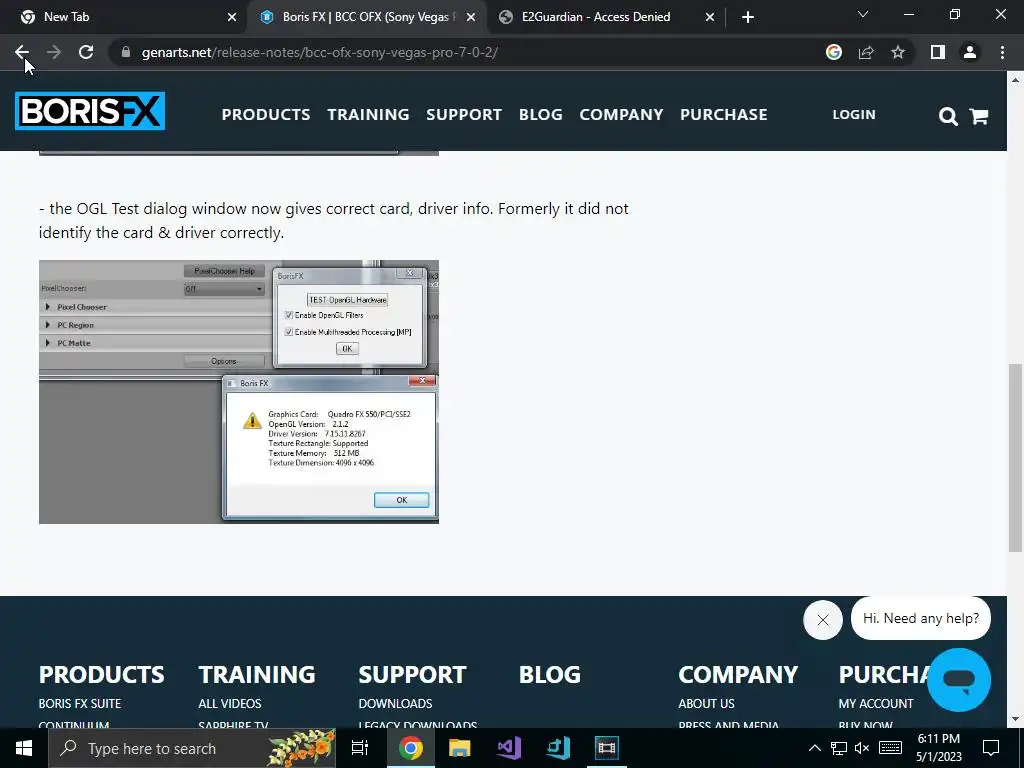This screenshot has width=1024, height=768.
Task: Click the LOGIN link
Action: pos(854,114)
